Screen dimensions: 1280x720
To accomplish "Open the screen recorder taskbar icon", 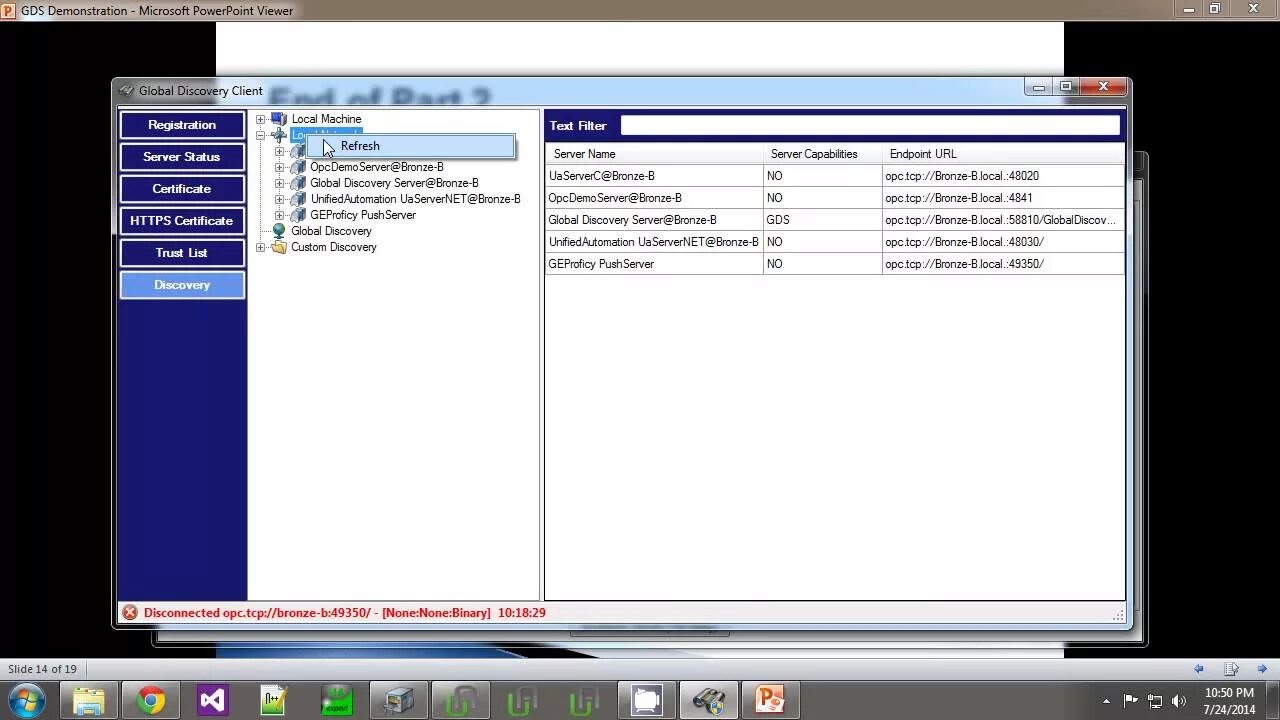I will click(647, 701).
